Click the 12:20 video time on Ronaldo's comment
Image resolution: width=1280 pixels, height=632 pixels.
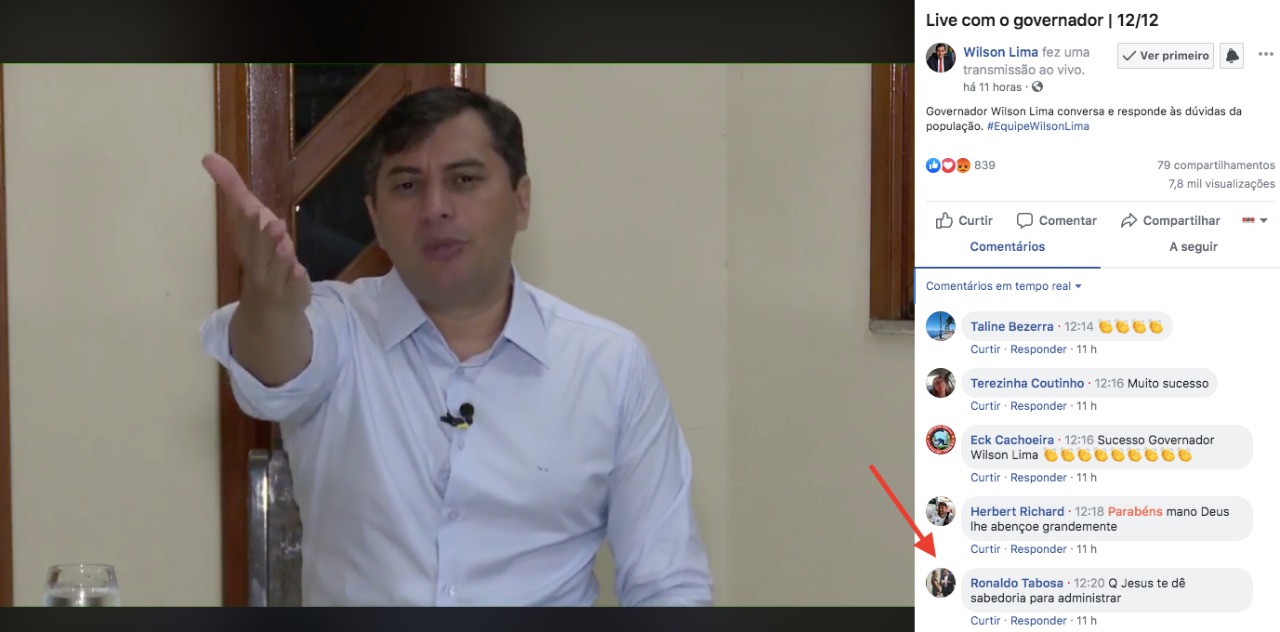point(1089,584)
